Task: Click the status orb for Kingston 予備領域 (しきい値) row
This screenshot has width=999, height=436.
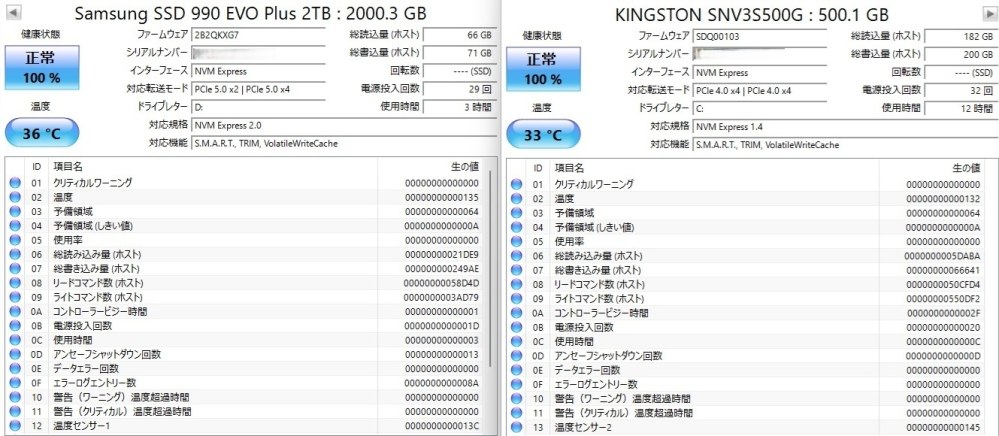Action: coord(517,228)
